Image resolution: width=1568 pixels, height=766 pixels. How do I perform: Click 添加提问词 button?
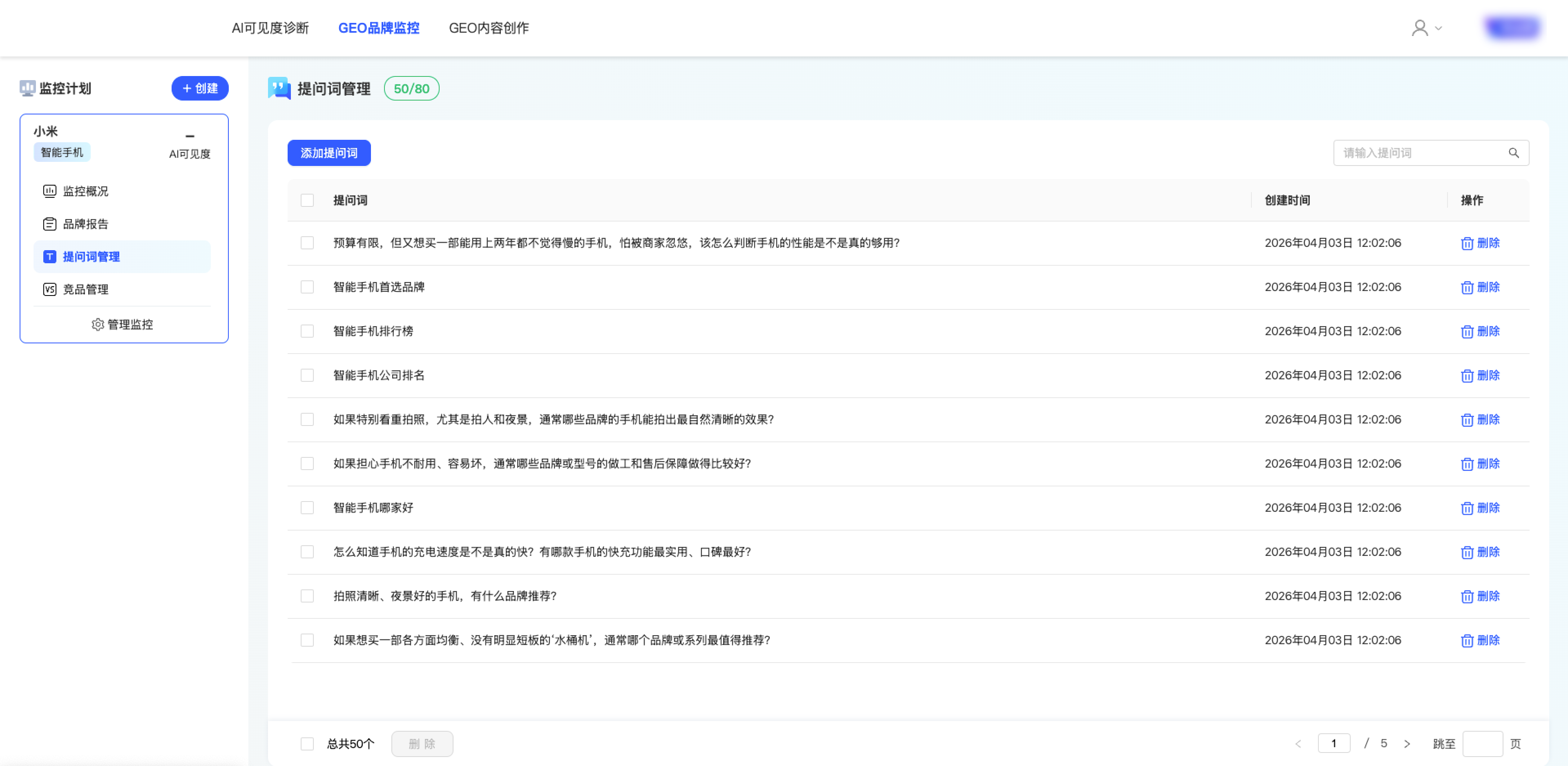pyautogui.click(x=329, y=153)
